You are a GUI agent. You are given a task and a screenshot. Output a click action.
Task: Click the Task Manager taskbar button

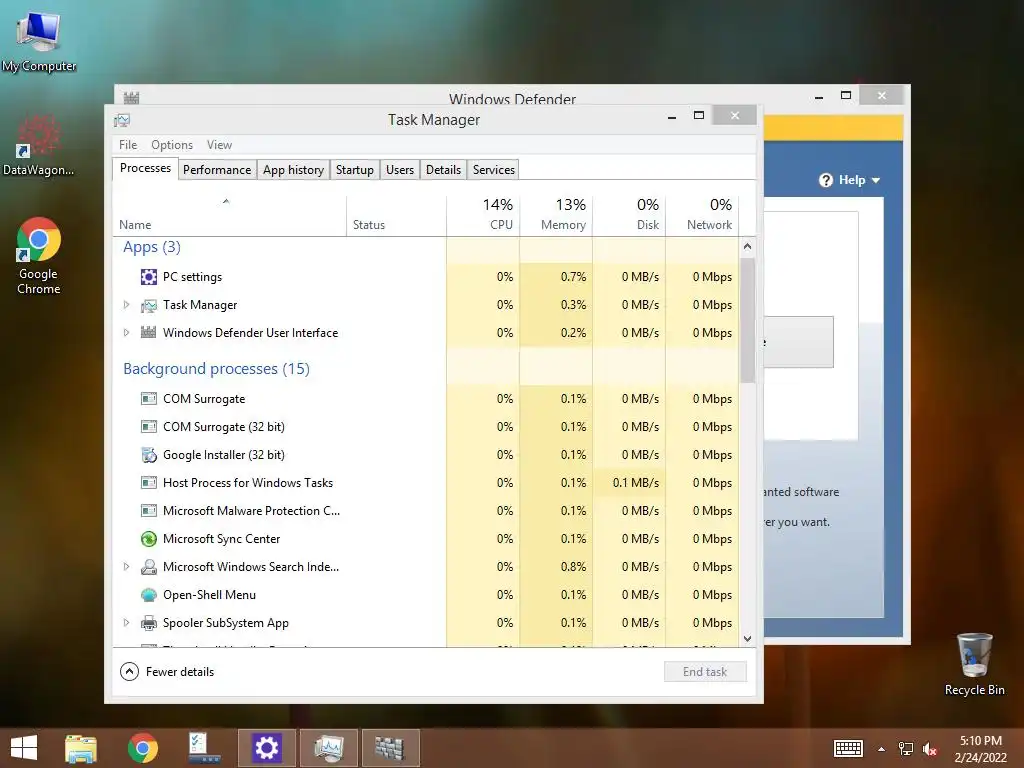coord(328,748)
